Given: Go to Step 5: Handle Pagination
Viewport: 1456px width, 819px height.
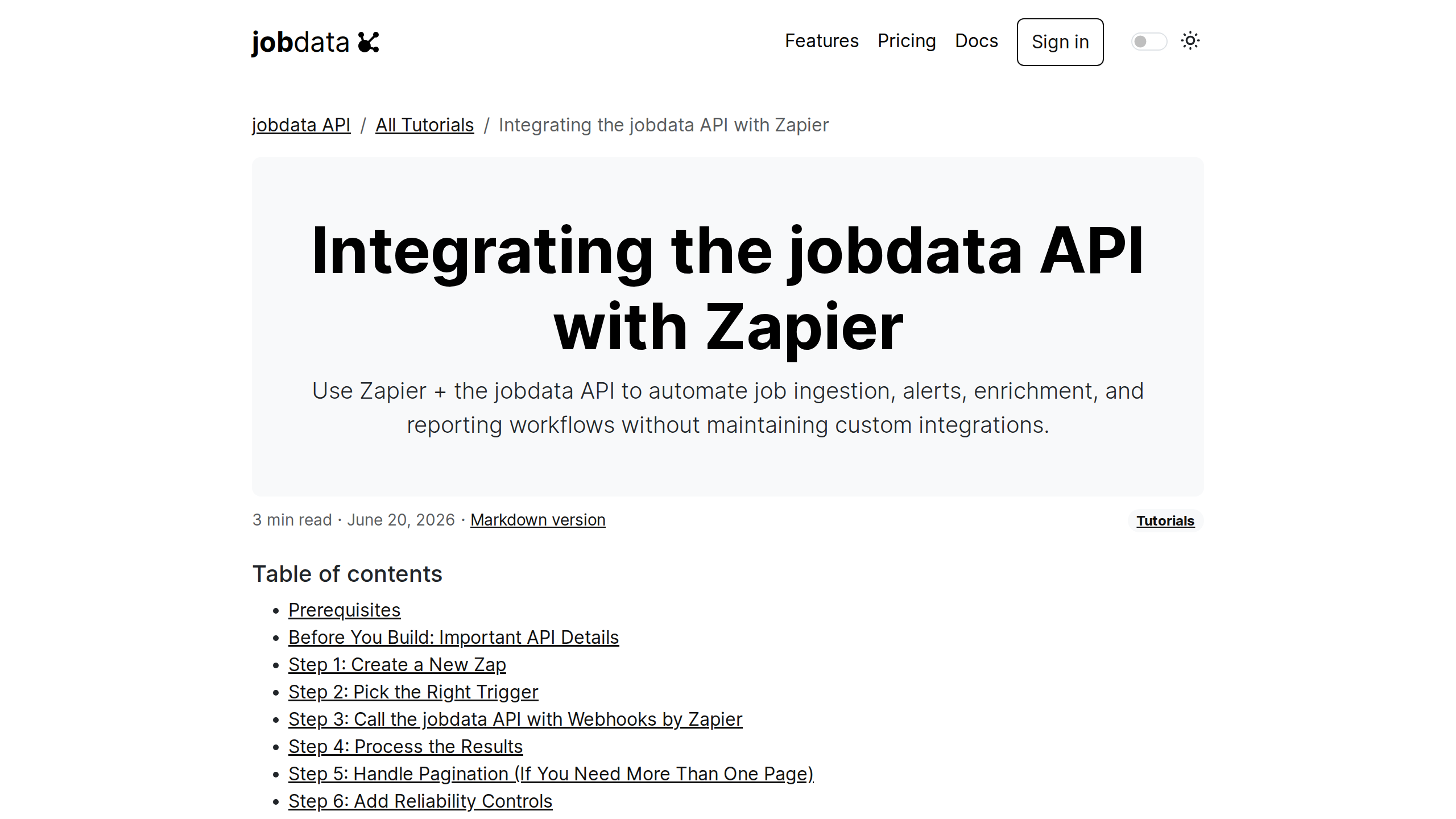Looking at the screenshot, I should pos(551,773).
